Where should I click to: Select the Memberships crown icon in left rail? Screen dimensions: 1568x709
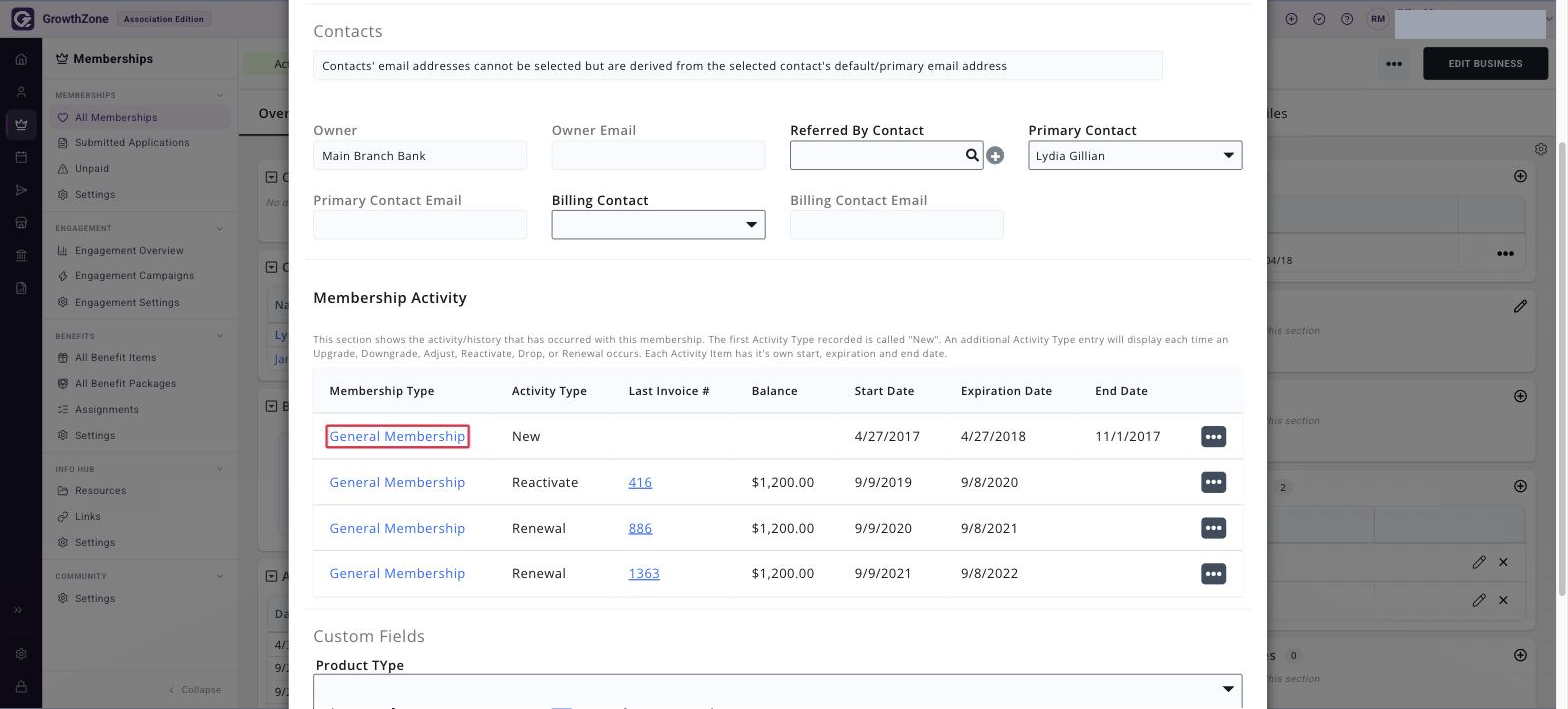point(21,125)
